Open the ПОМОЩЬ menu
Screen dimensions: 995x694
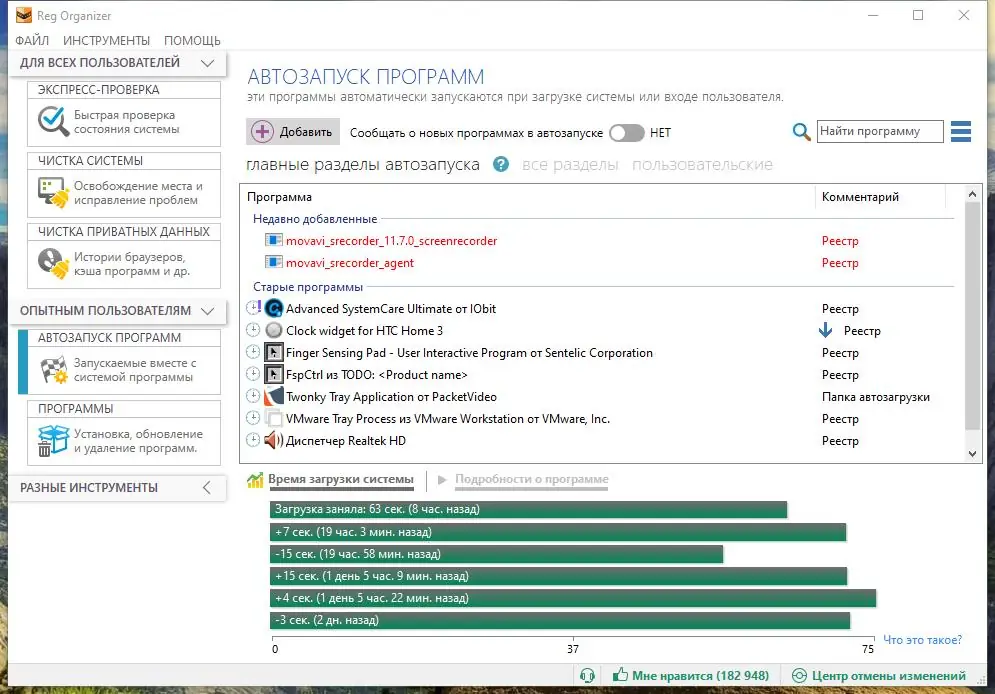click(x=192, y=41)
